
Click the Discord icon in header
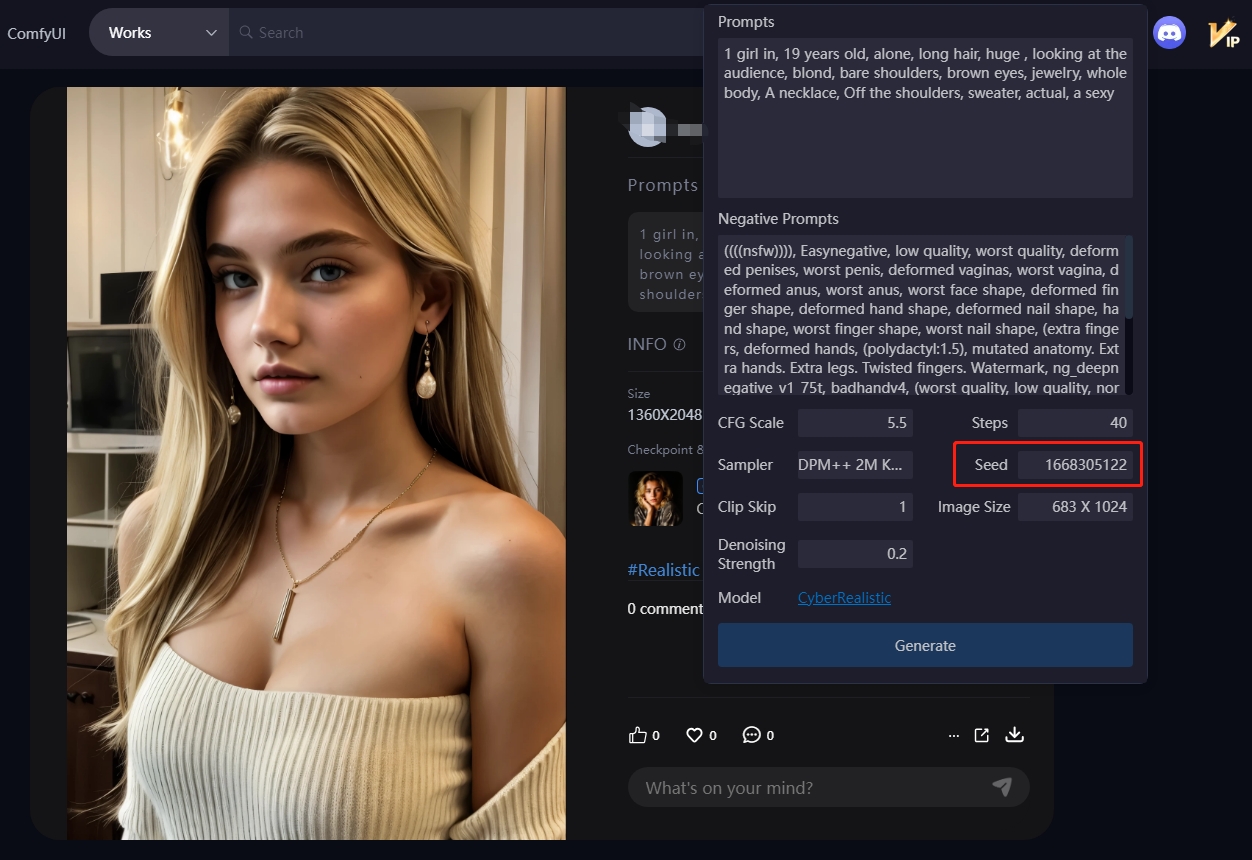click(x=1169, y=33)
